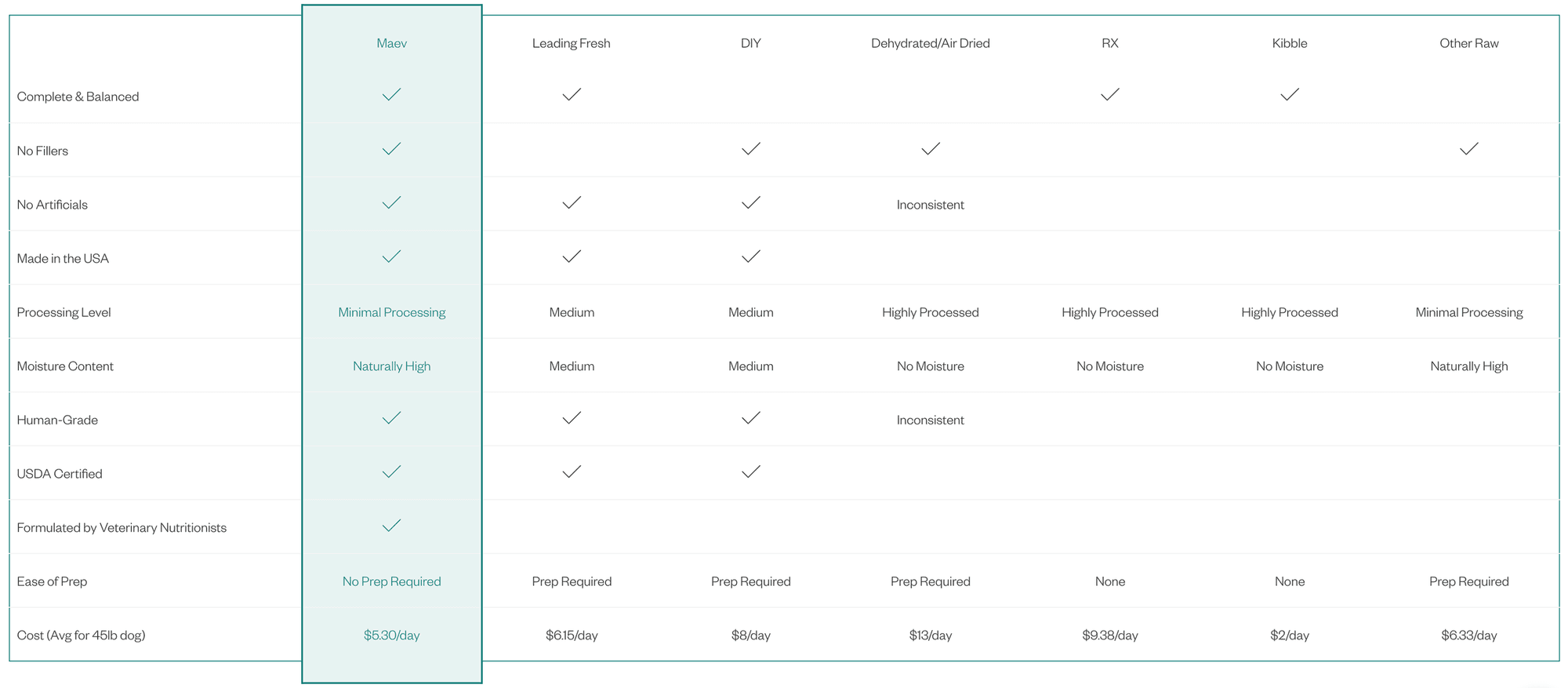Click Maev's Complete & Balanced checkmark
Screen dimensions: 1568x688
coord(391,95)
